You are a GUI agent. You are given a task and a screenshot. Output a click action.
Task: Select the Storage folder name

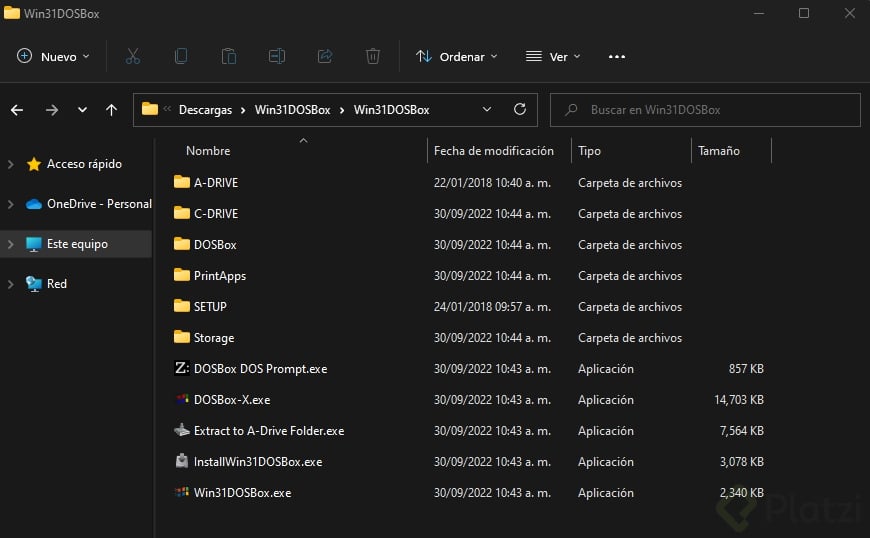coord(214,338)
